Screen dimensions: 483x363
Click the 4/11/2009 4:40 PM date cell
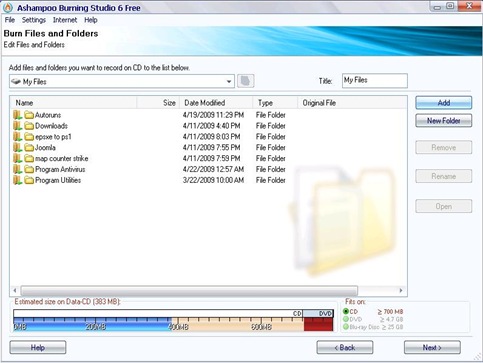[211, 126]
